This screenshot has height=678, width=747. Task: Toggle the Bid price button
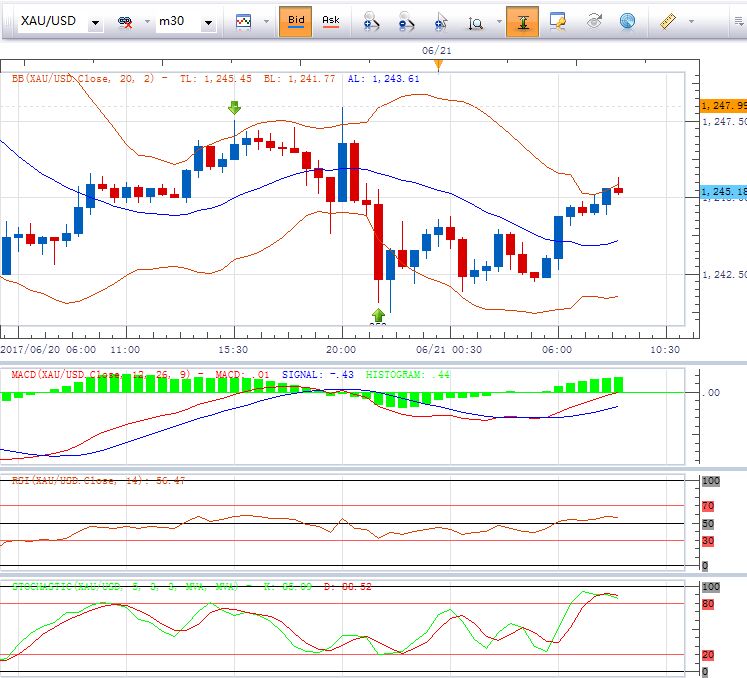296,20
